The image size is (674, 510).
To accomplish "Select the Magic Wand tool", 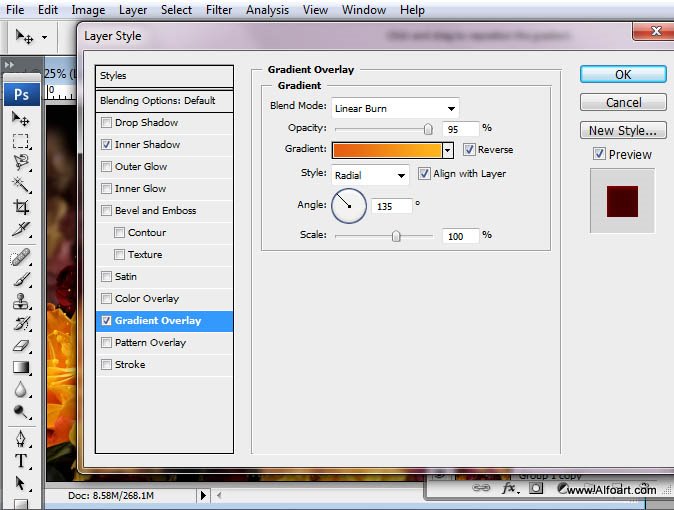I will (x=20, y=185).
